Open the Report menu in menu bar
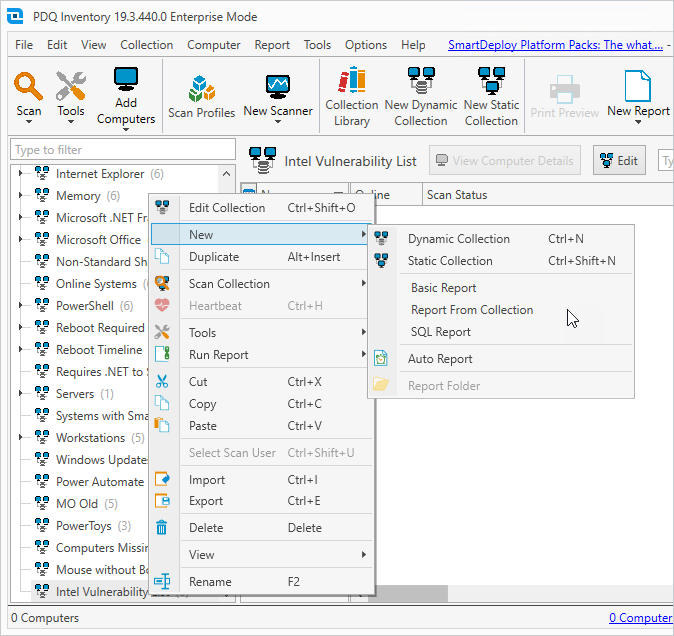 [272, 45]
